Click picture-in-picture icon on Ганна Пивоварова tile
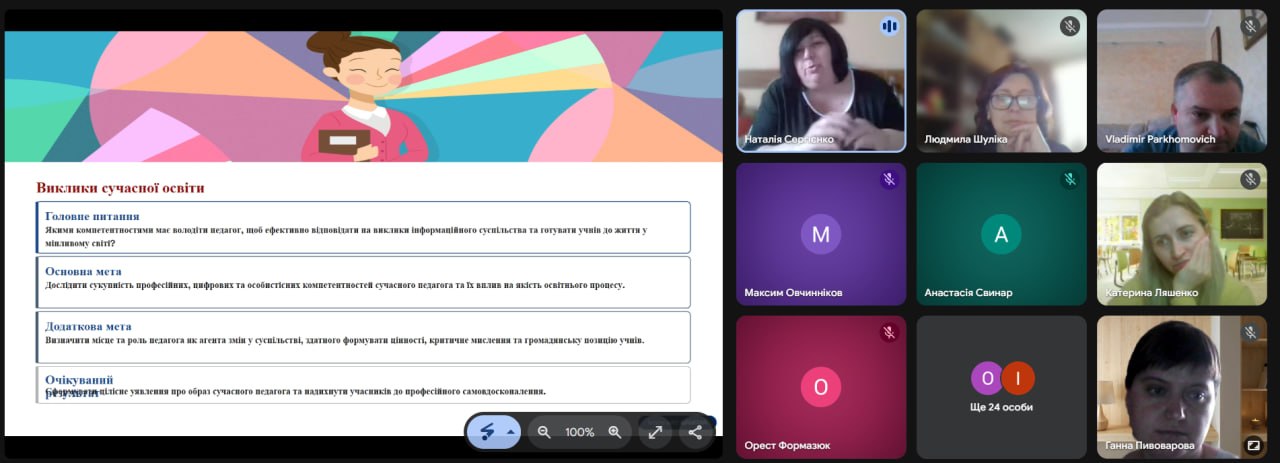The height and width of the screenshot is (463, 1280). click(1253, 445)
